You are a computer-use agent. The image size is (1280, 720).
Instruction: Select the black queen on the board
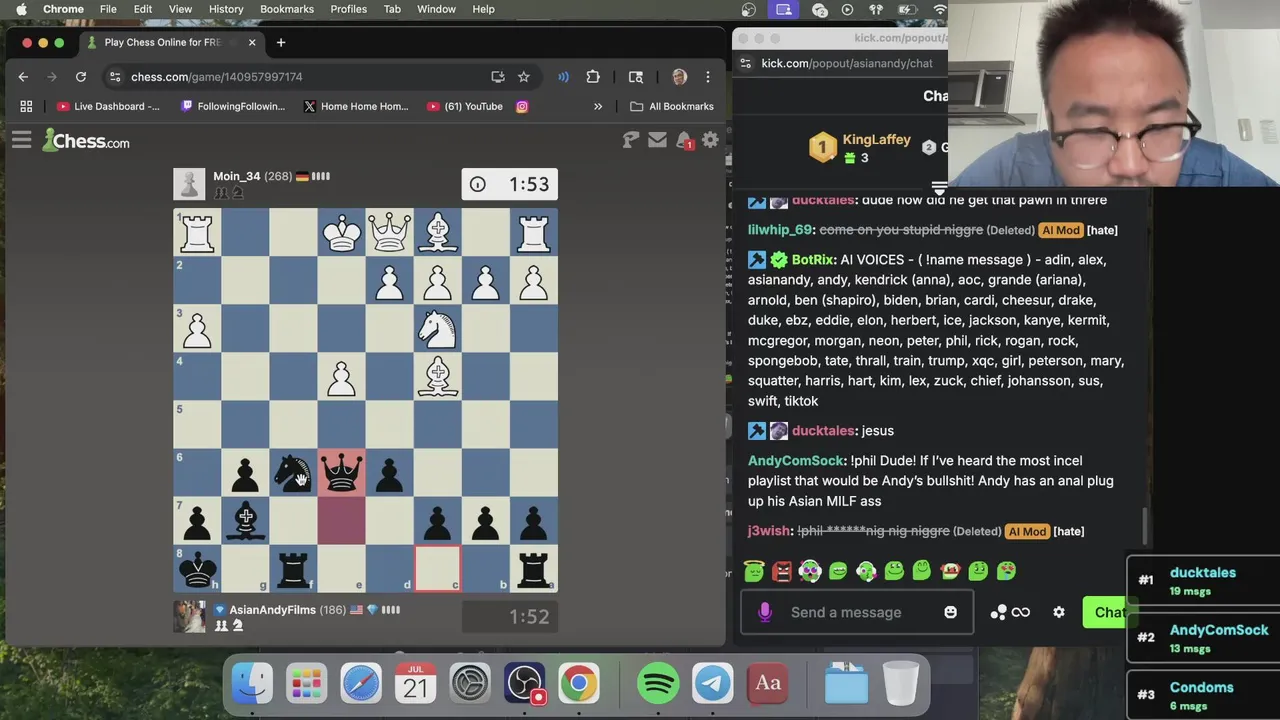[341, 474]
